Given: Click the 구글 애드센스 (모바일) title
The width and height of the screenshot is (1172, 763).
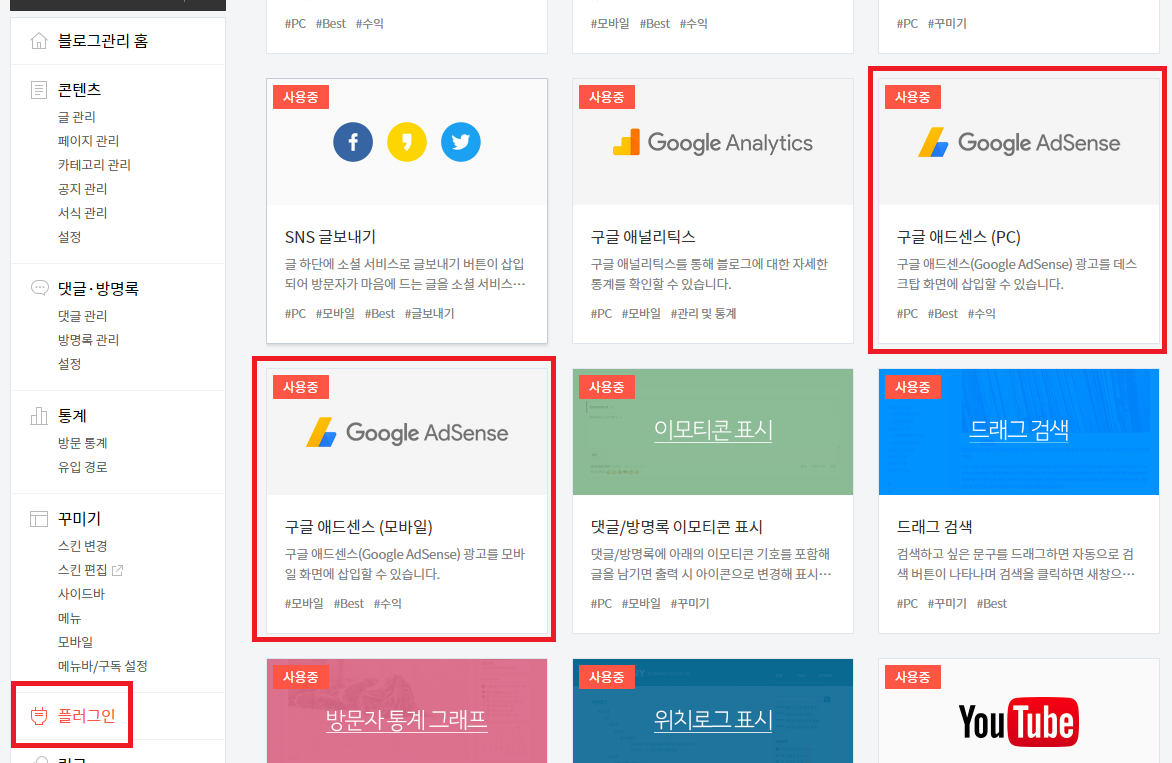Looking at the screenshot, I should click(x=359, y=527).
